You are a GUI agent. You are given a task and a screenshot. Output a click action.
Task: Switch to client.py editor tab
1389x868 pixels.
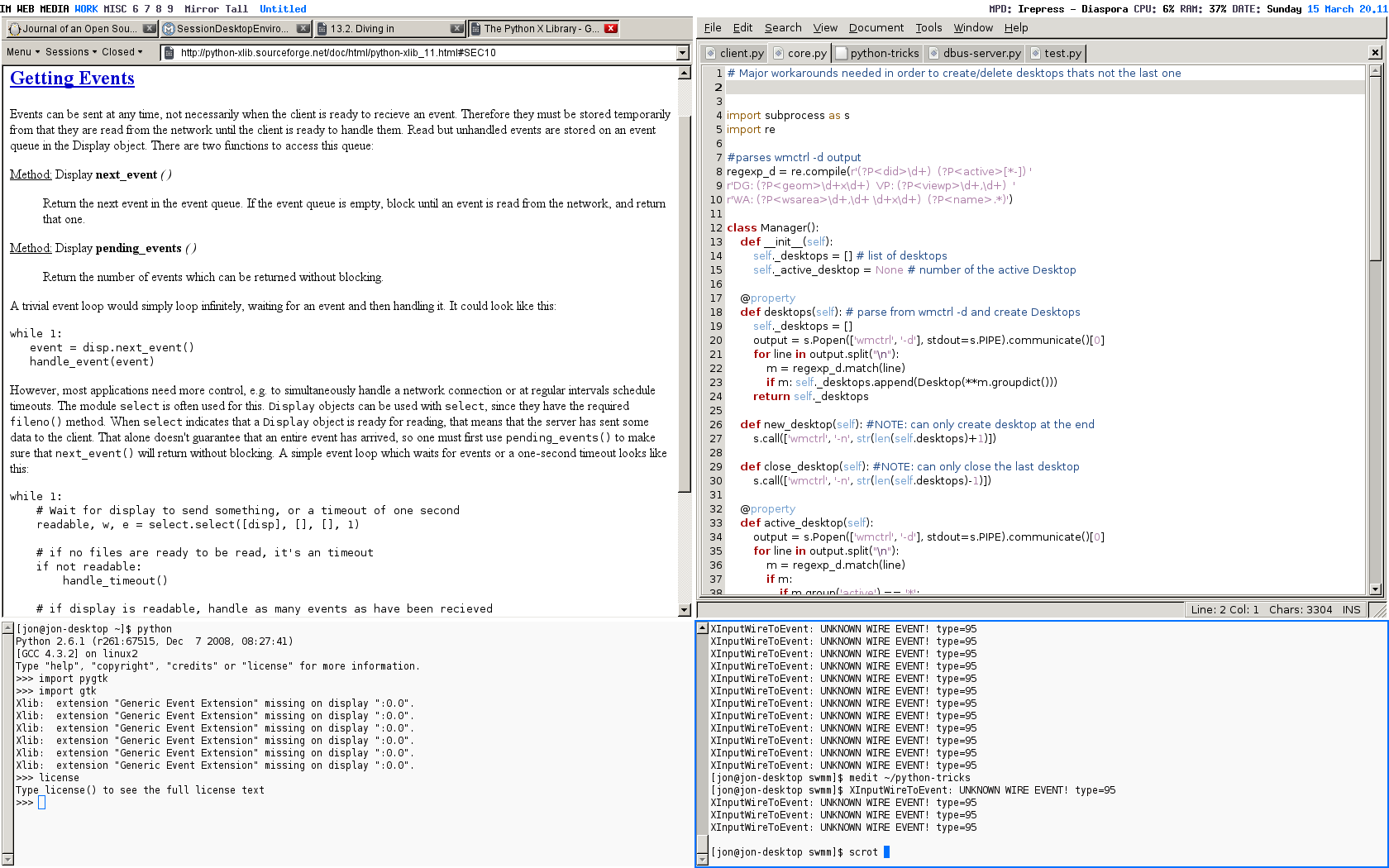point(735,53)
